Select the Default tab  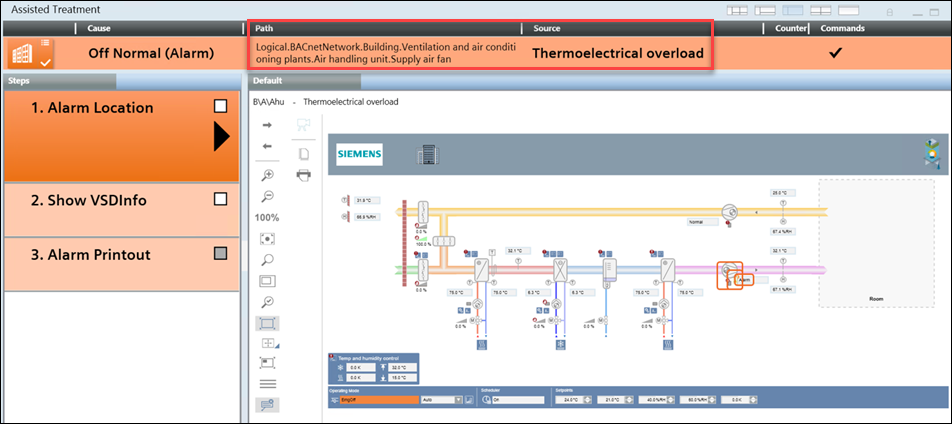(268, 81)
